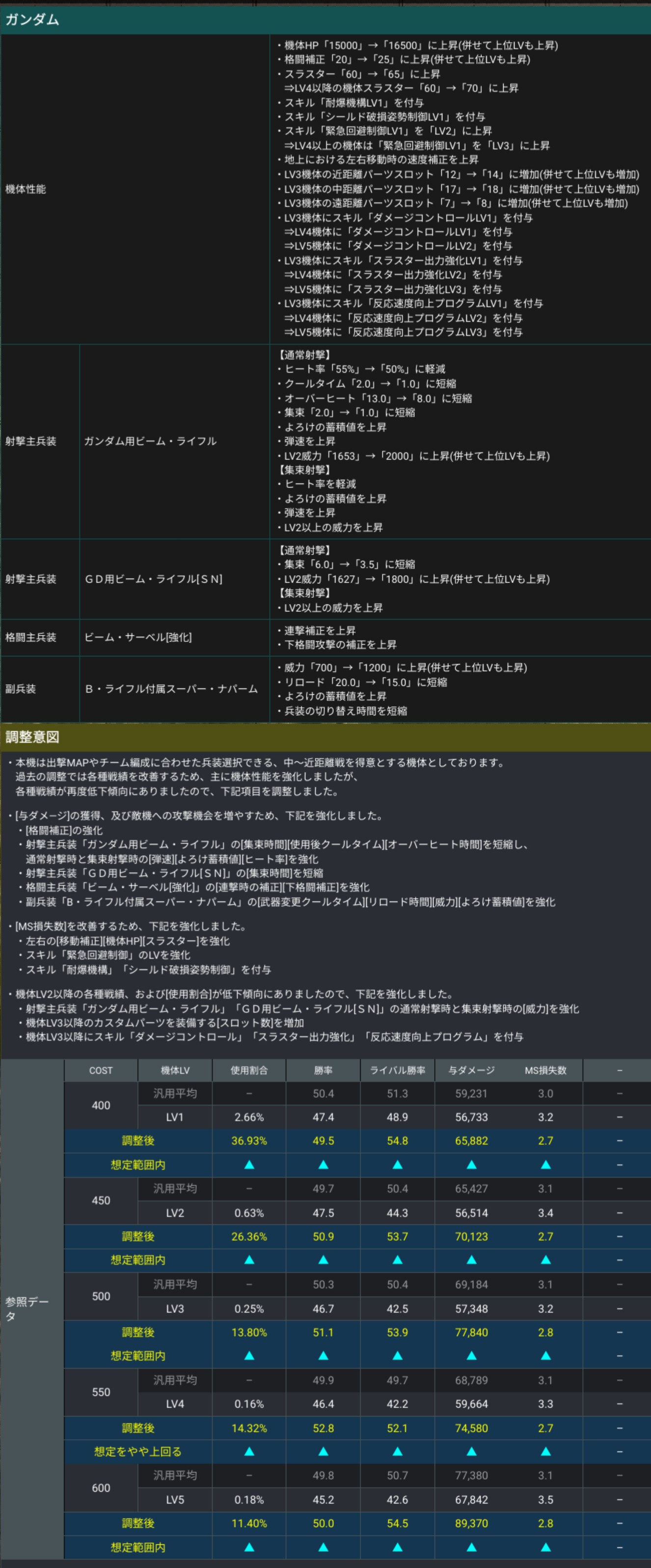Click the 格闘主兵装 category label
This screenshot has width=651, height=1568.
tap(30, 637)
